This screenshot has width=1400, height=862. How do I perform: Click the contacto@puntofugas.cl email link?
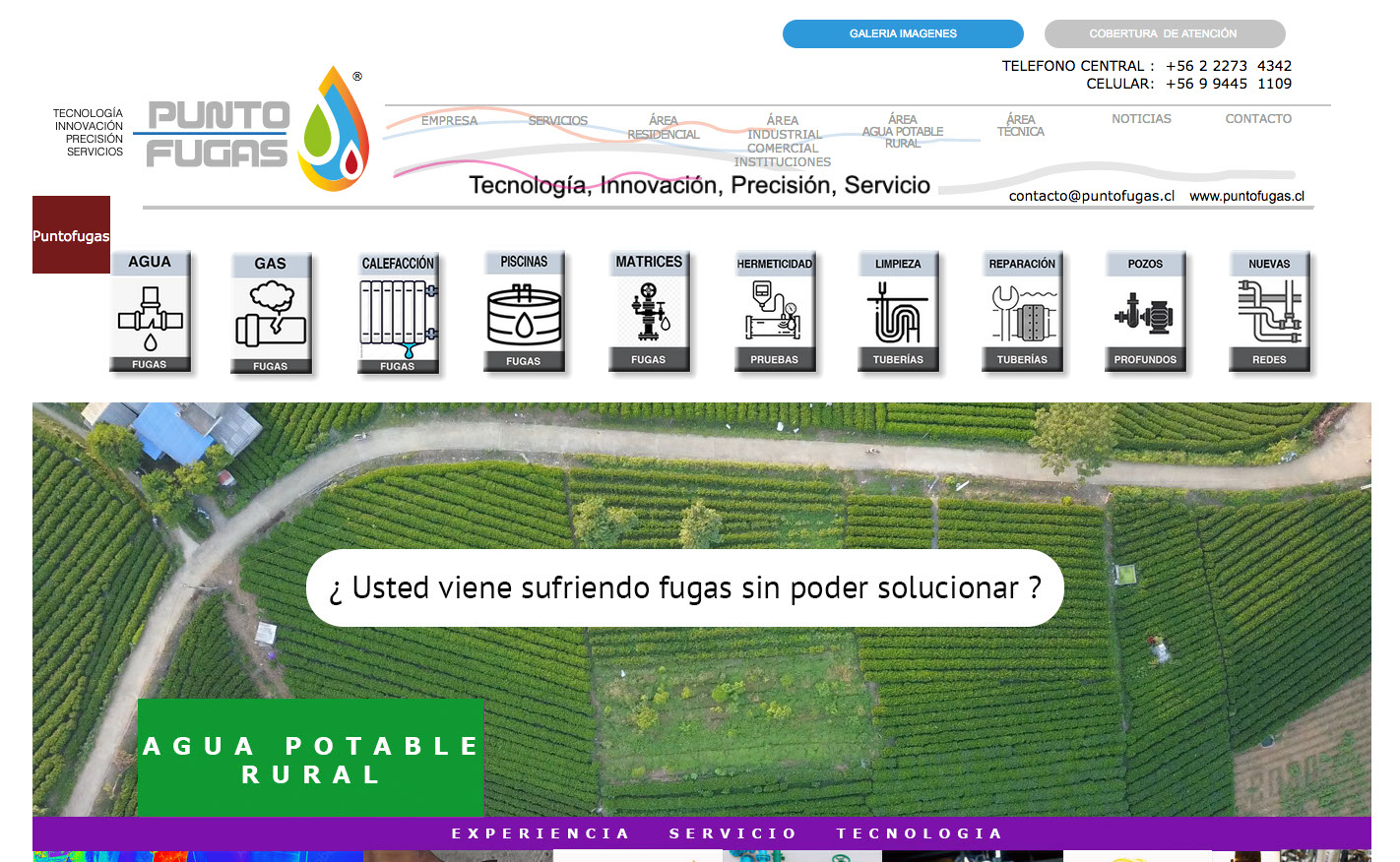[1091, 196]
